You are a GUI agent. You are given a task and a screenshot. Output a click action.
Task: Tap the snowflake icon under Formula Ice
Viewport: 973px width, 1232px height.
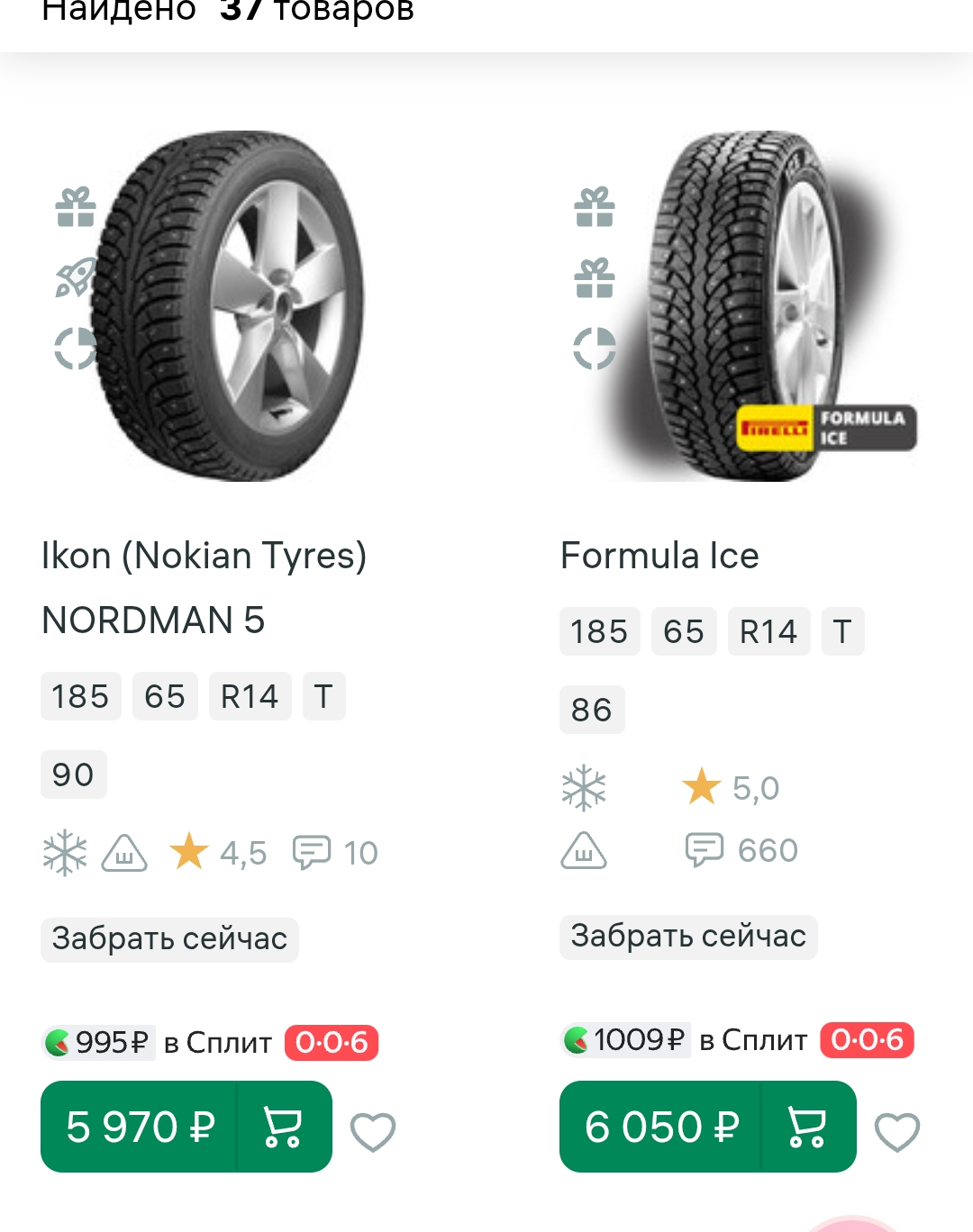(584, 788)
